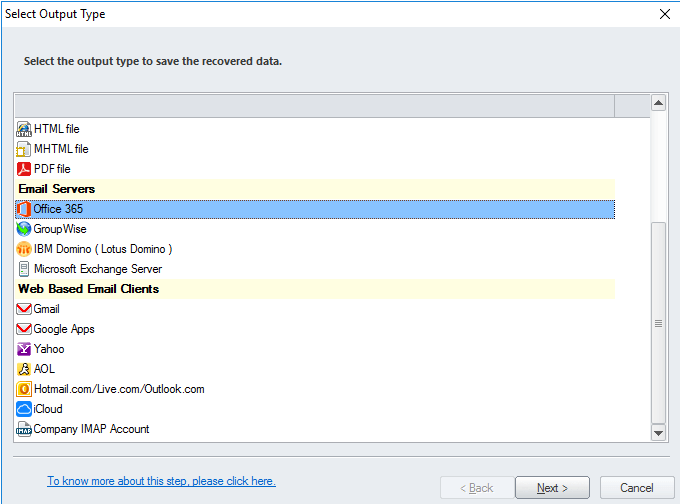Choose "PDF file" as output
Screen dimensions: 680x504
pyautogui.click(x=52, y=169)
